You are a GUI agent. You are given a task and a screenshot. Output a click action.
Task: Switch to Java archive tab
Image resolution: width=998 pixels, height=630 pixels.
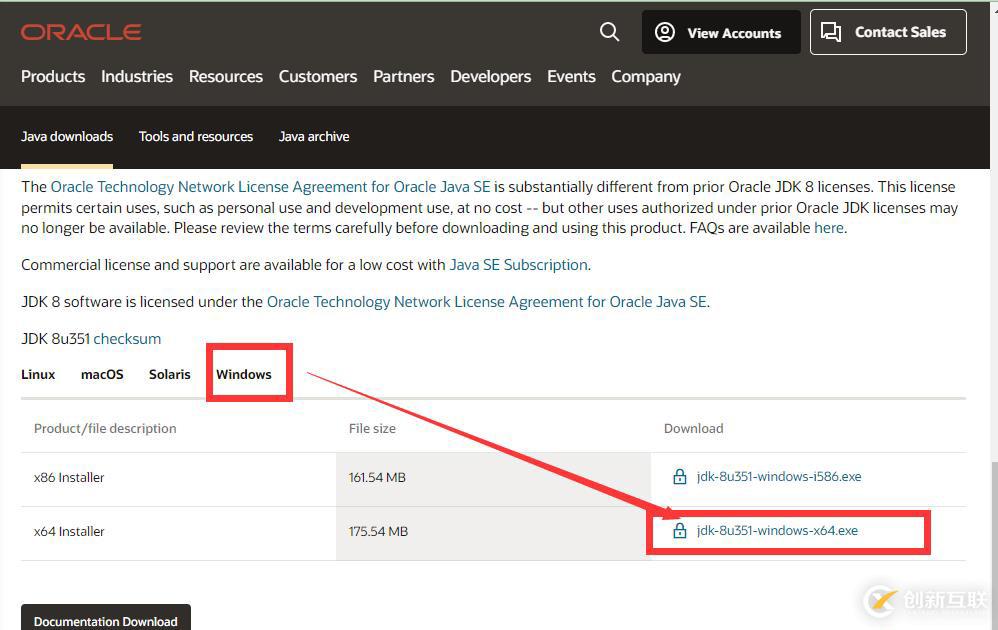314,136
